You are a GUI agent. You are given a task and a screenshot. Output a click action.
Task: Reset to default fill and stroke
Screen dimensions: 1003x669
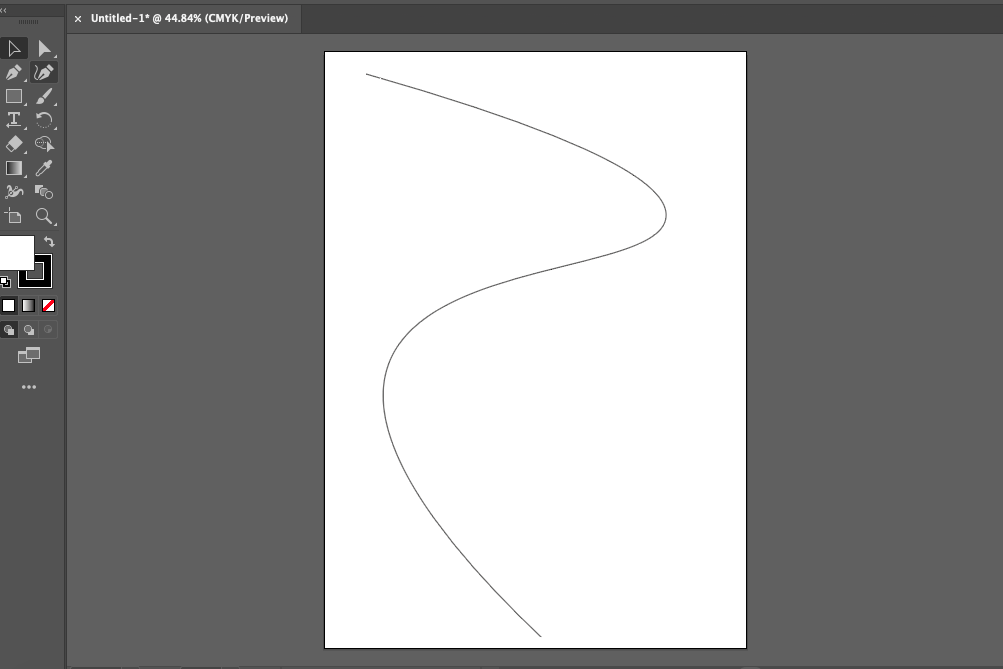click(x=5, y=281)
